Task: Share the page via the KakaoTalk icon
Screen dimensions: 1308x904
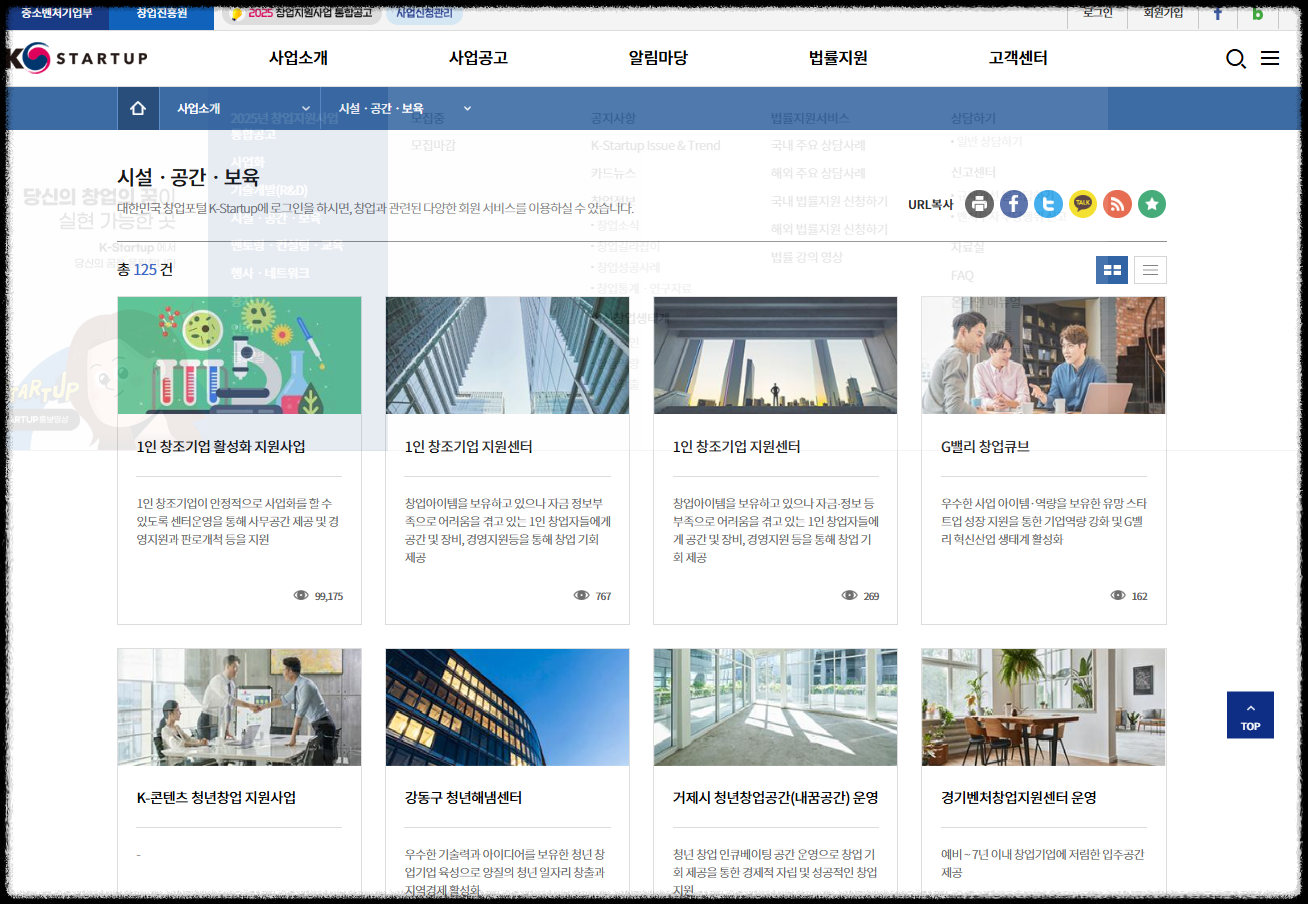Action: click(1082, 204)
